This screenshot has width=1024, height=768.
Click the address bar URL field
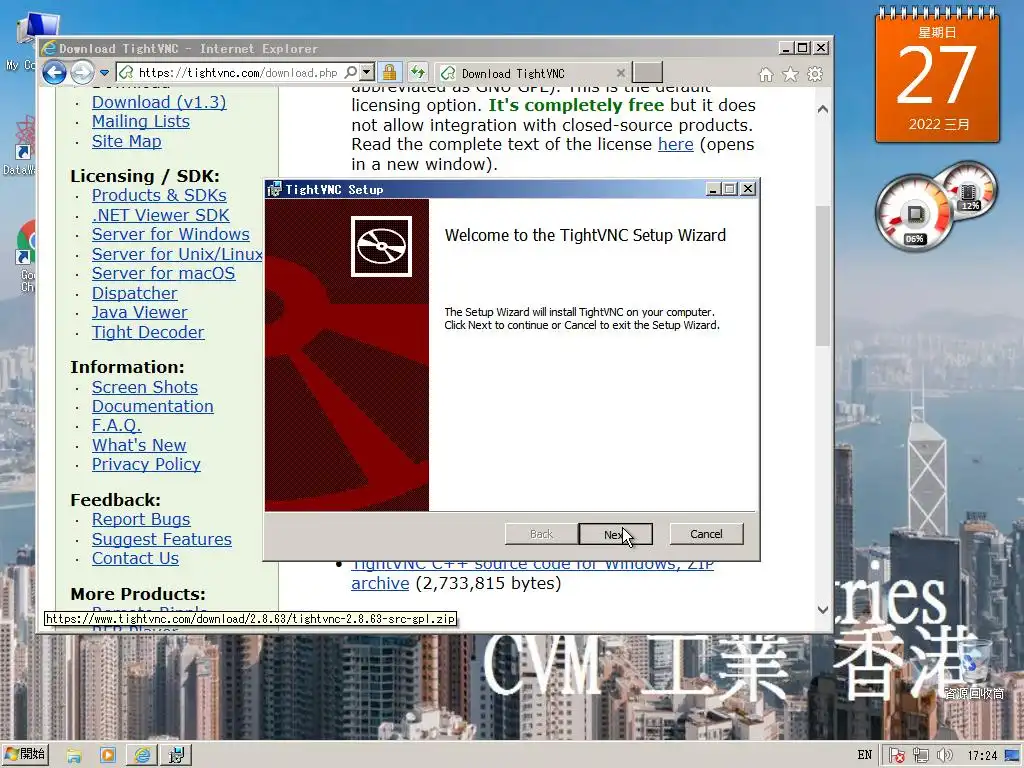point(238,72)
